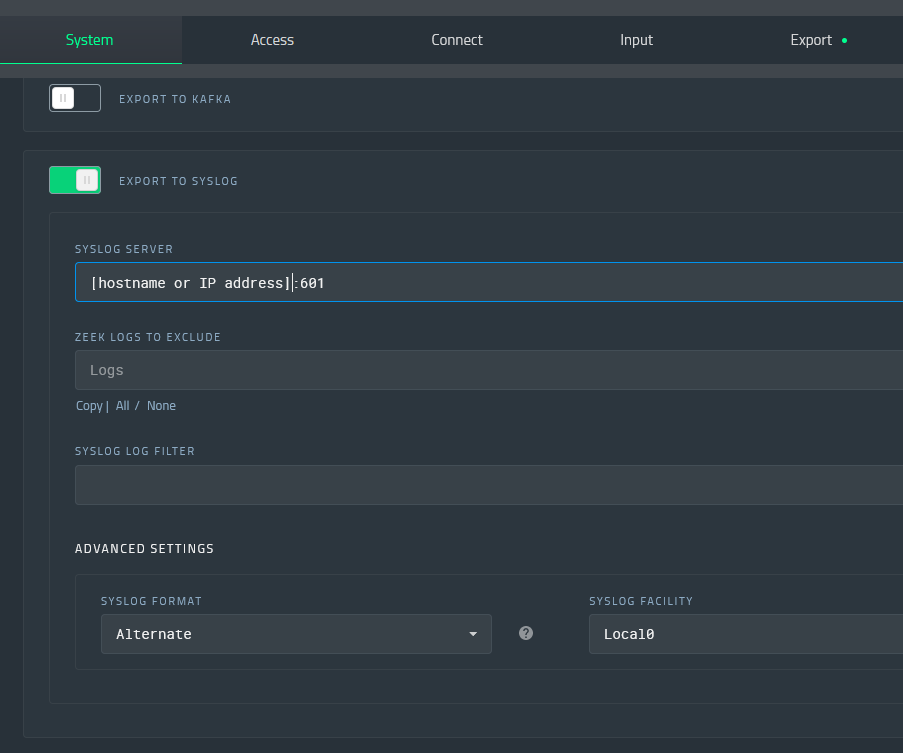Open the Syslog Facility Local0 dropdown
This screenshot has height=753, width=903.
746,634
